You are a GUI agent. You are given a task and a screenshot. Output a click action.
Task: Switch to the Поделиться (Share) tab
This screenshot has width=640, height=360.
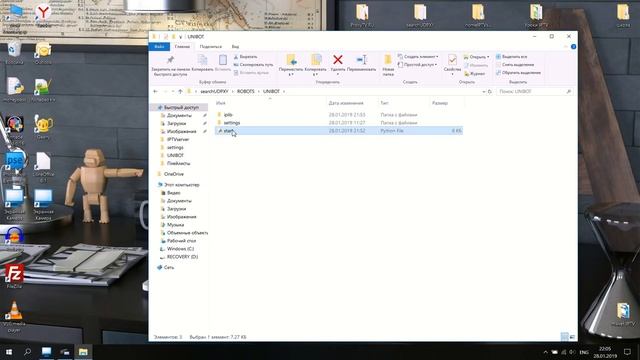pyautogui.click(x=211, y=47)
